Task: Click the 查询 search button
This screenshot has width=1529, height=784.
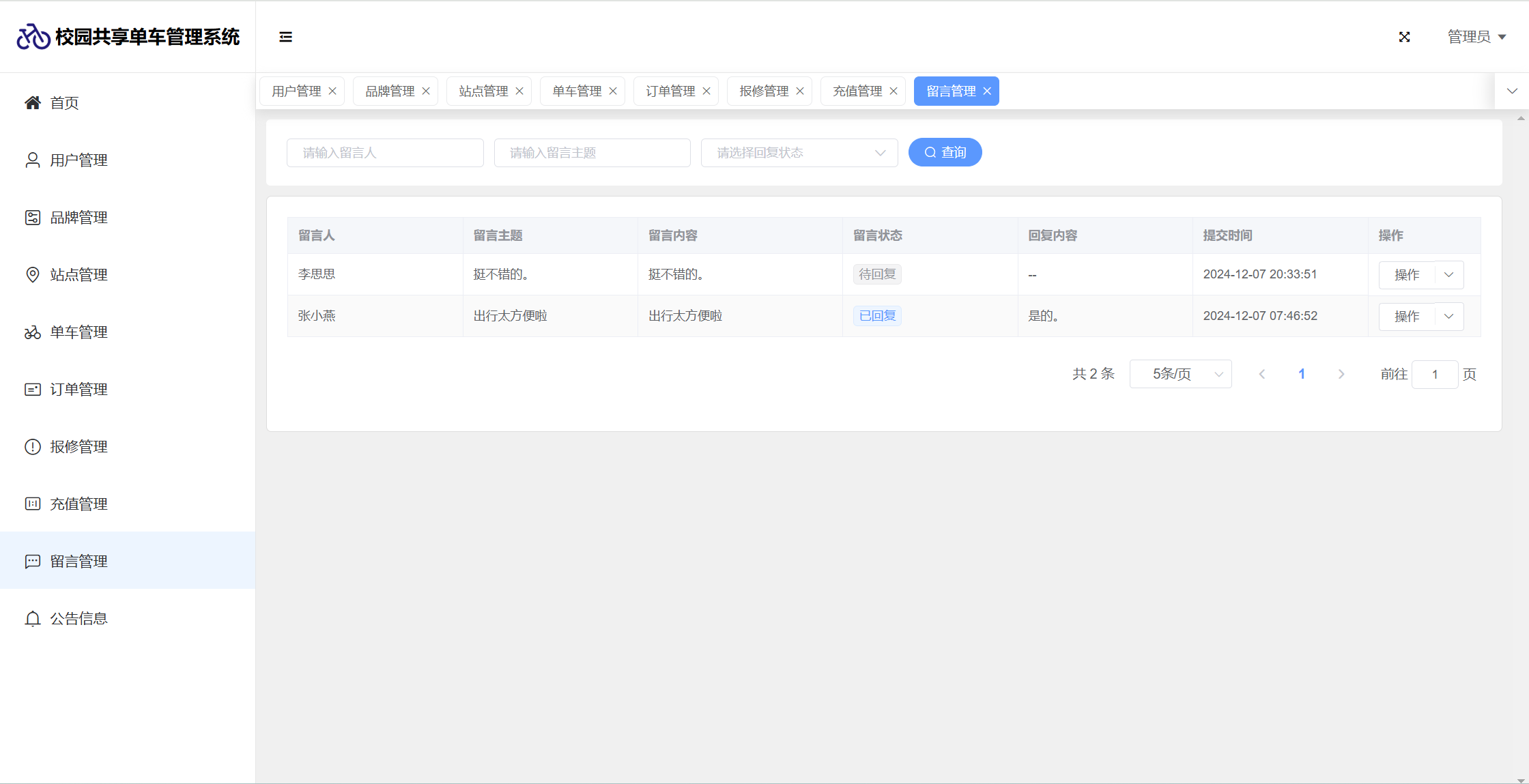Action: point(945,153)
